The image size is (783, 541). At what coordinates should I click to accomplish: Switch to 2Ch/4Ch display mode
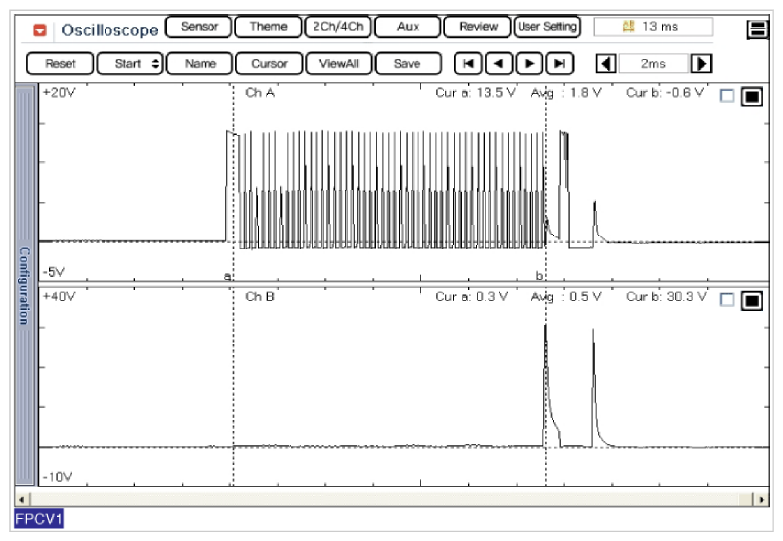pyautogui.click(x=336, y=27)
